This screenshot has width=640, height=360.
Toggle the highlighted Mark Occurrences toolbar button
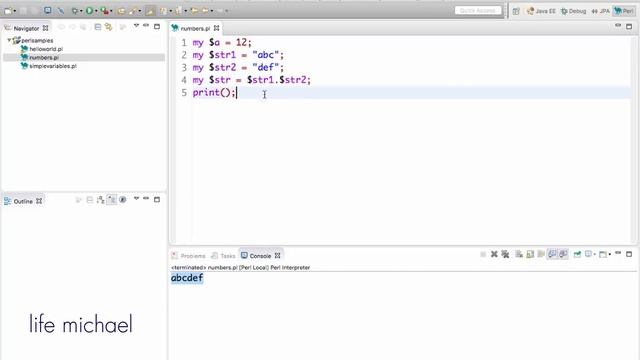point(150,11)
